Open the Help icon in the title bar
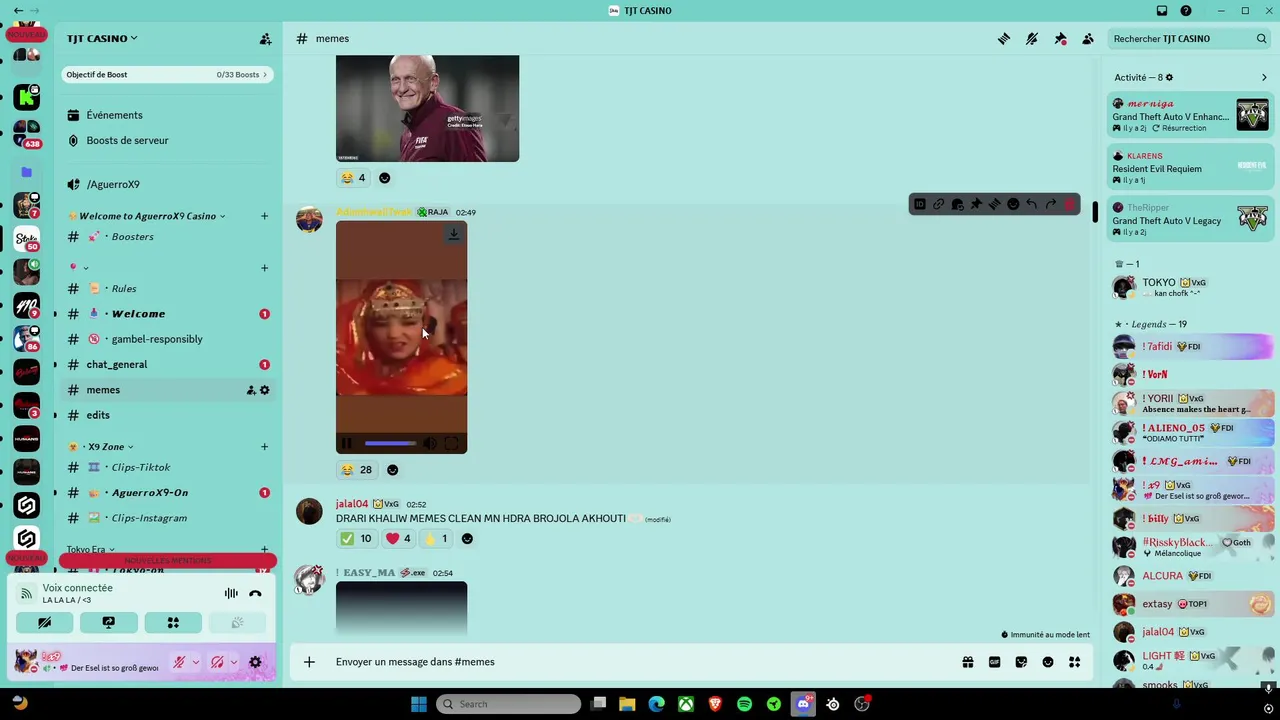Viewport: 1280px width, 720px height. click(x=1186, y=11)
